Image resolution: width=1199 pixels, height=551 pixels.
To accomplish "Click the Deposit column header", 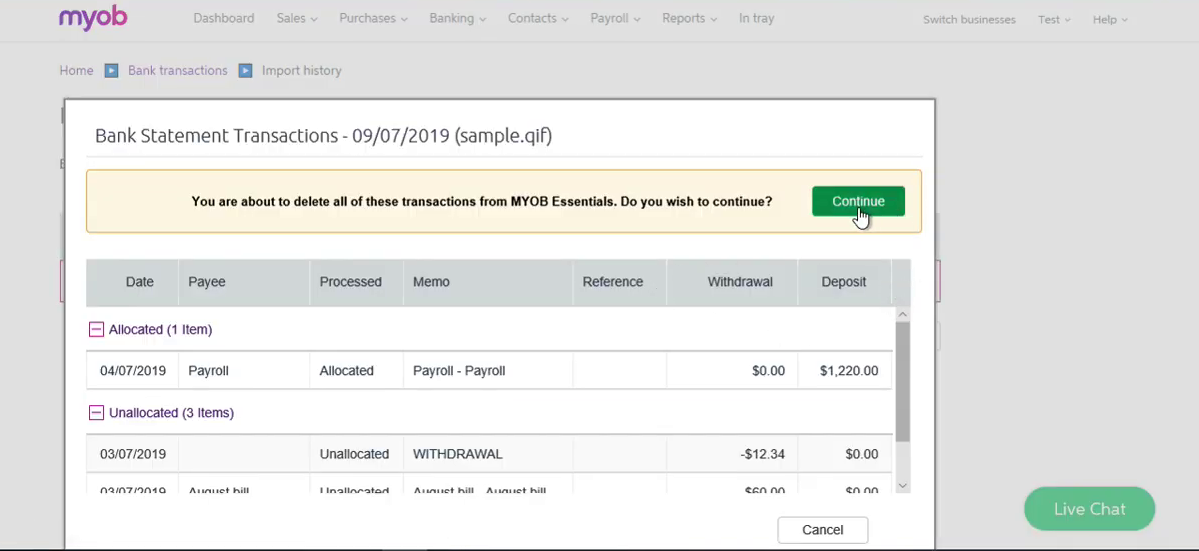I will 843,282.
